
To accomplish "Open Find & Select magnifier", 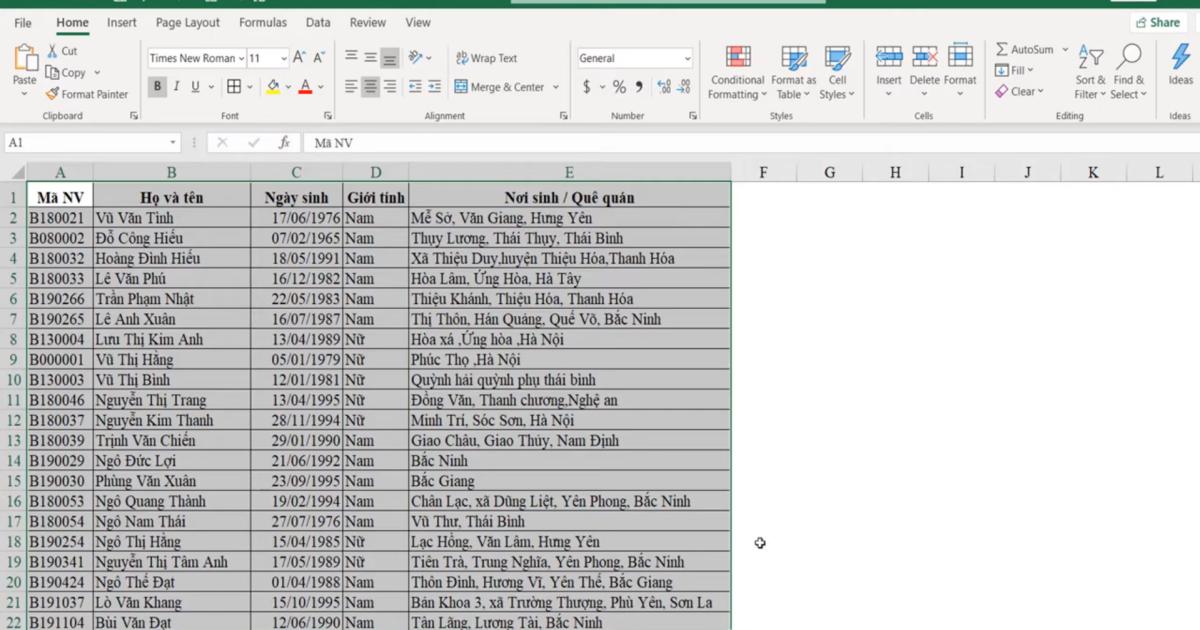I will [1129, 72].
